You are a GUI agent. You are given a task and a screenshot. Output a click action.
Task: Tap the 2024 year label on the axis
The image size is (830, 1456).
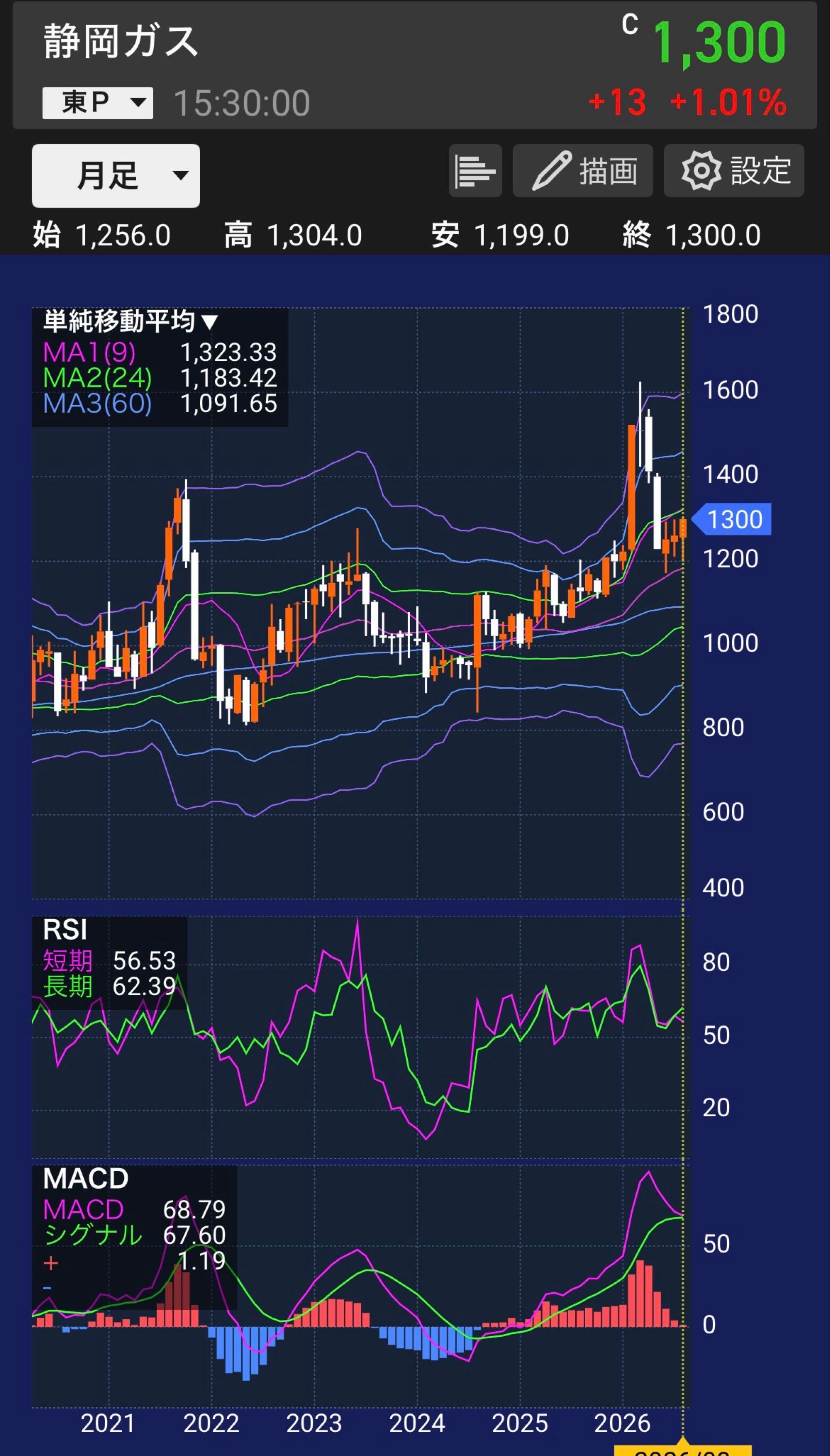[x=417, y=1423]
